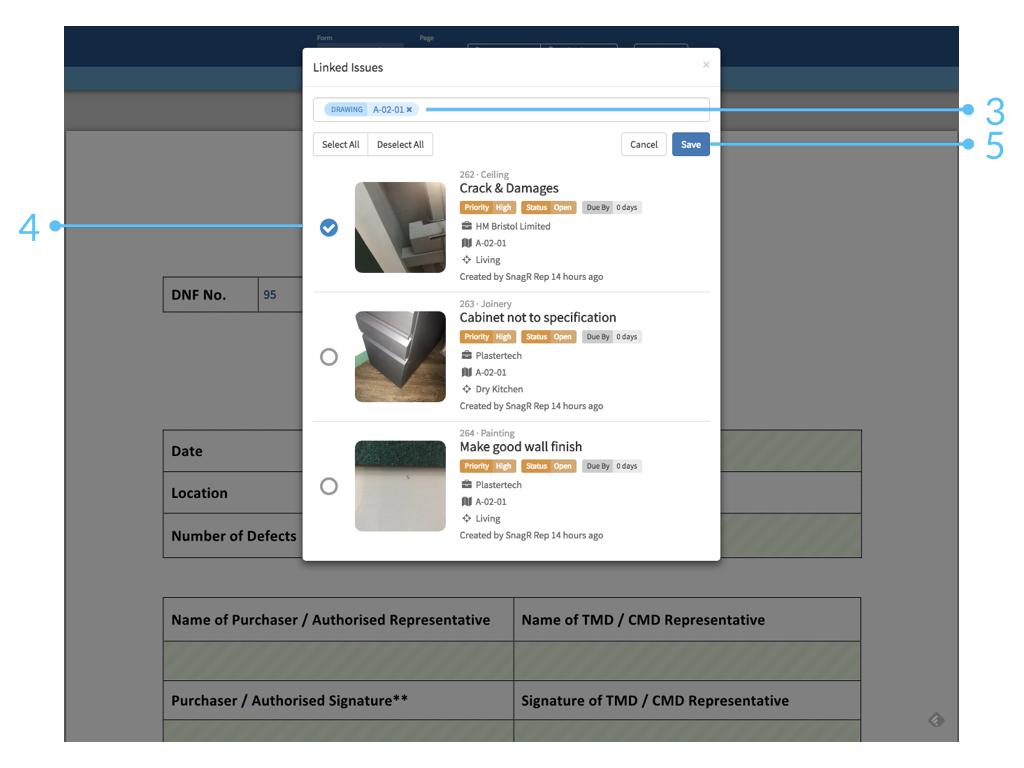
Task: Click the Select All button
Action: point(340,144)
